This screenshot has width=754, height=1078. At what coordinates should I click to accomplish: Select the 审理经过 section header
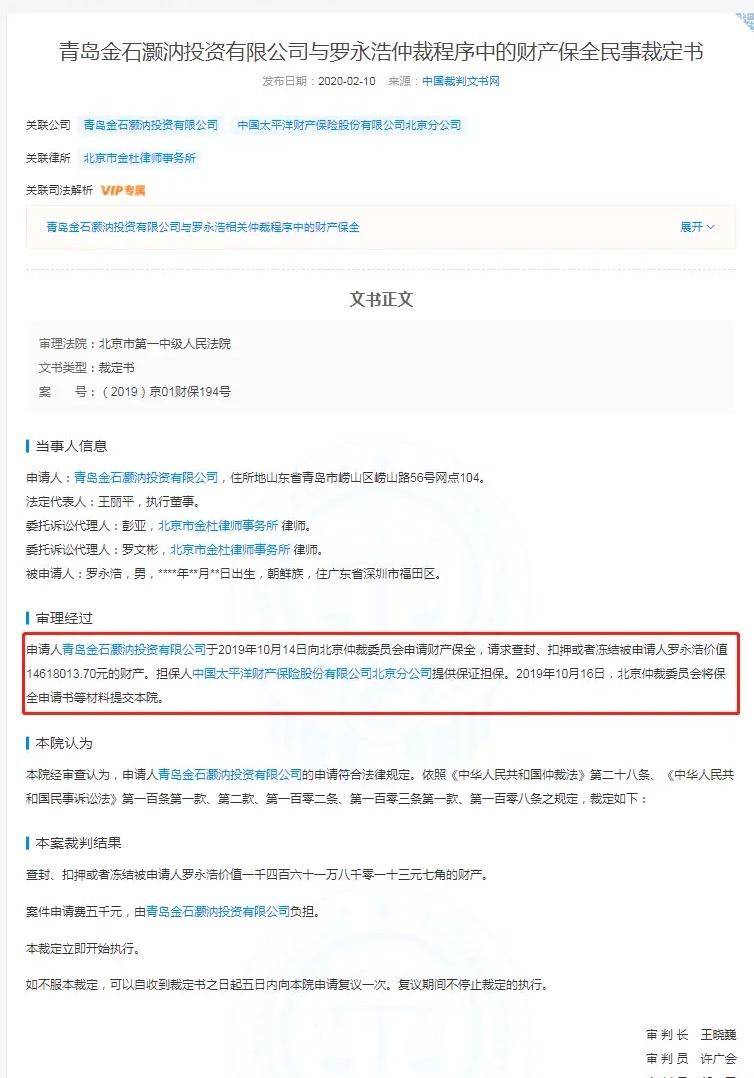64,618
